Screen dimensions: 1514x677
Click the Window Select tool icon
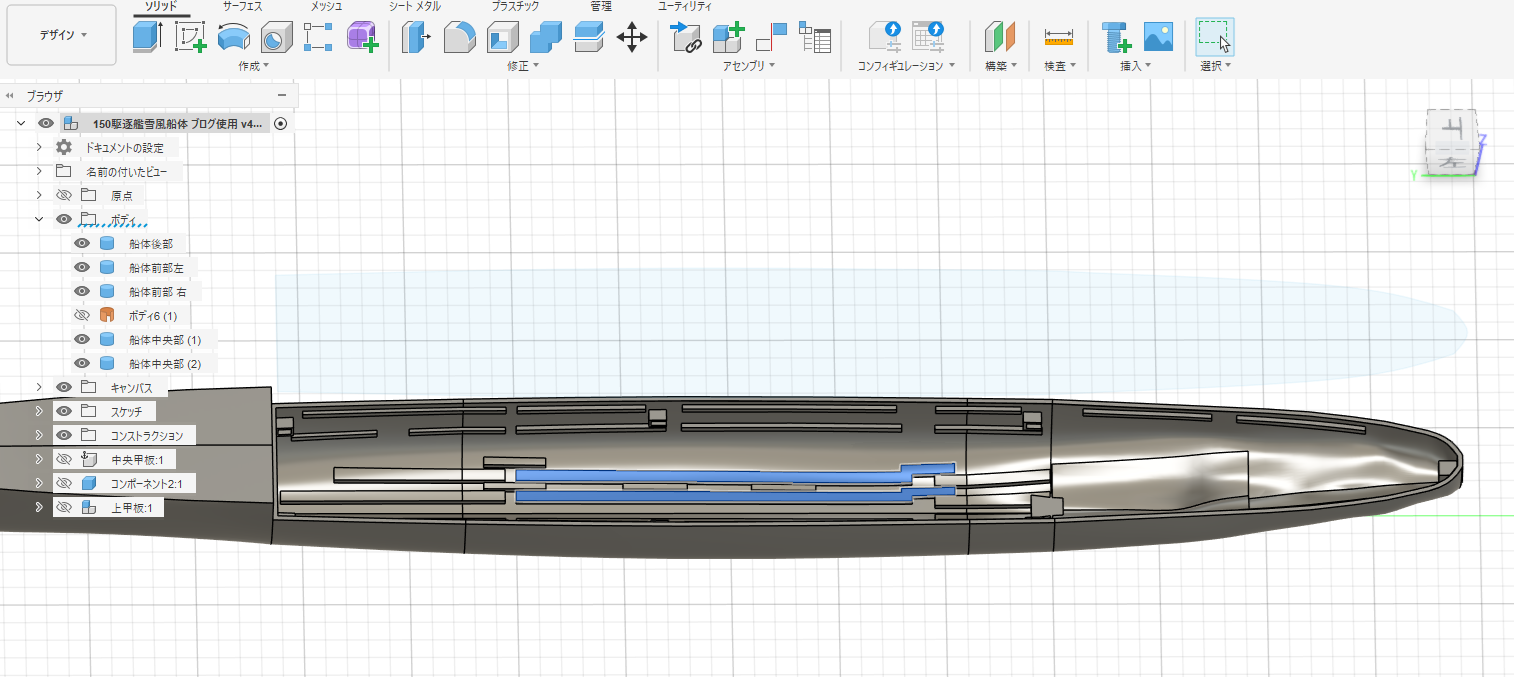click(1214, 37)
